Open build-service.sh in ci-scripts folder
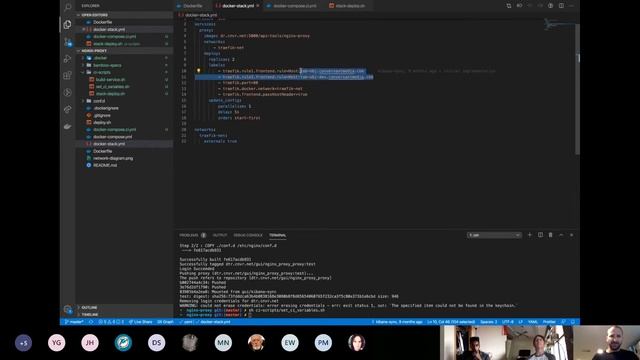The width and height of the screenshot is (640, 360). tap(124, 80)
